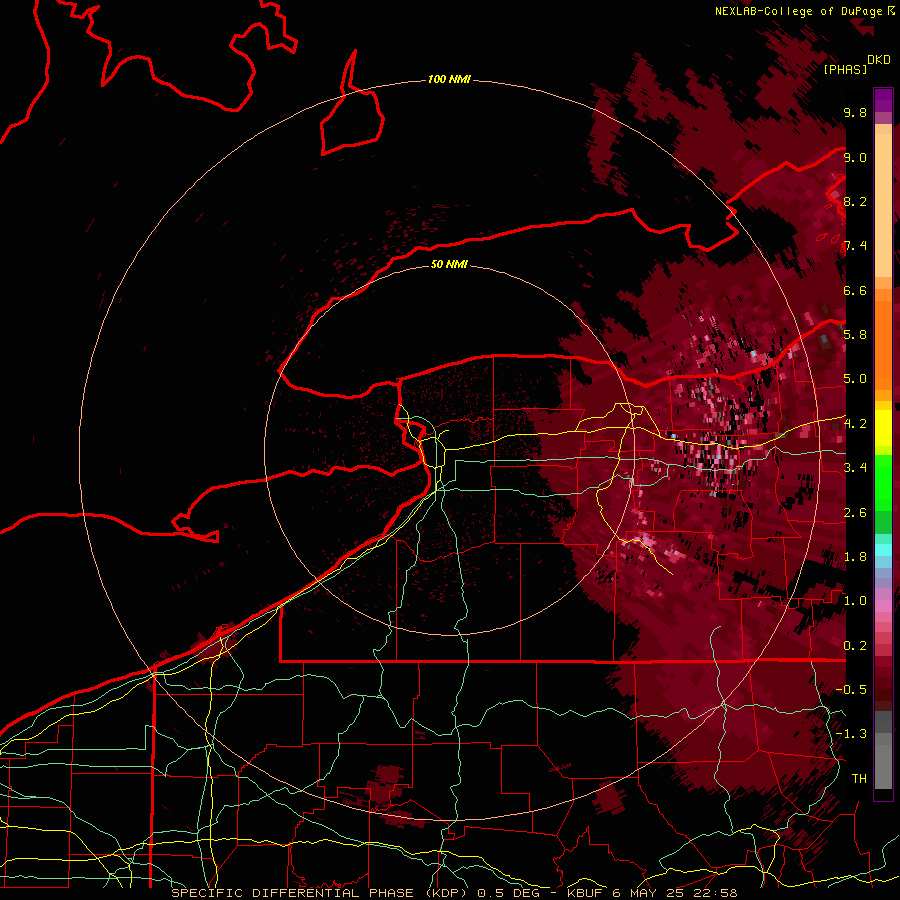Select the 2.6 value on color scale

(x=855, y=513)
